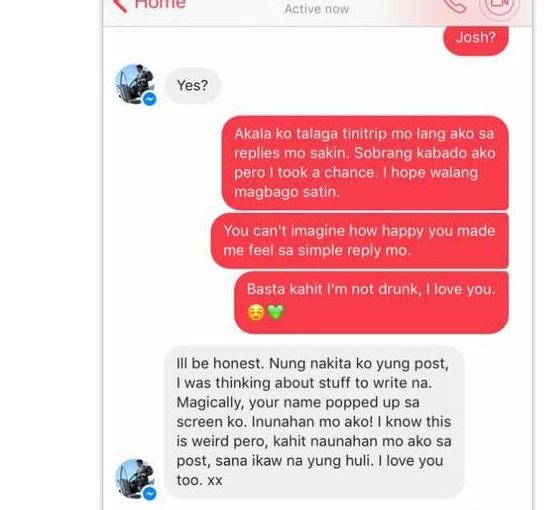The image size is (556, 510).
Task: Open profile picture beside 'Yes?' message
Action: (x=135, y=84)
